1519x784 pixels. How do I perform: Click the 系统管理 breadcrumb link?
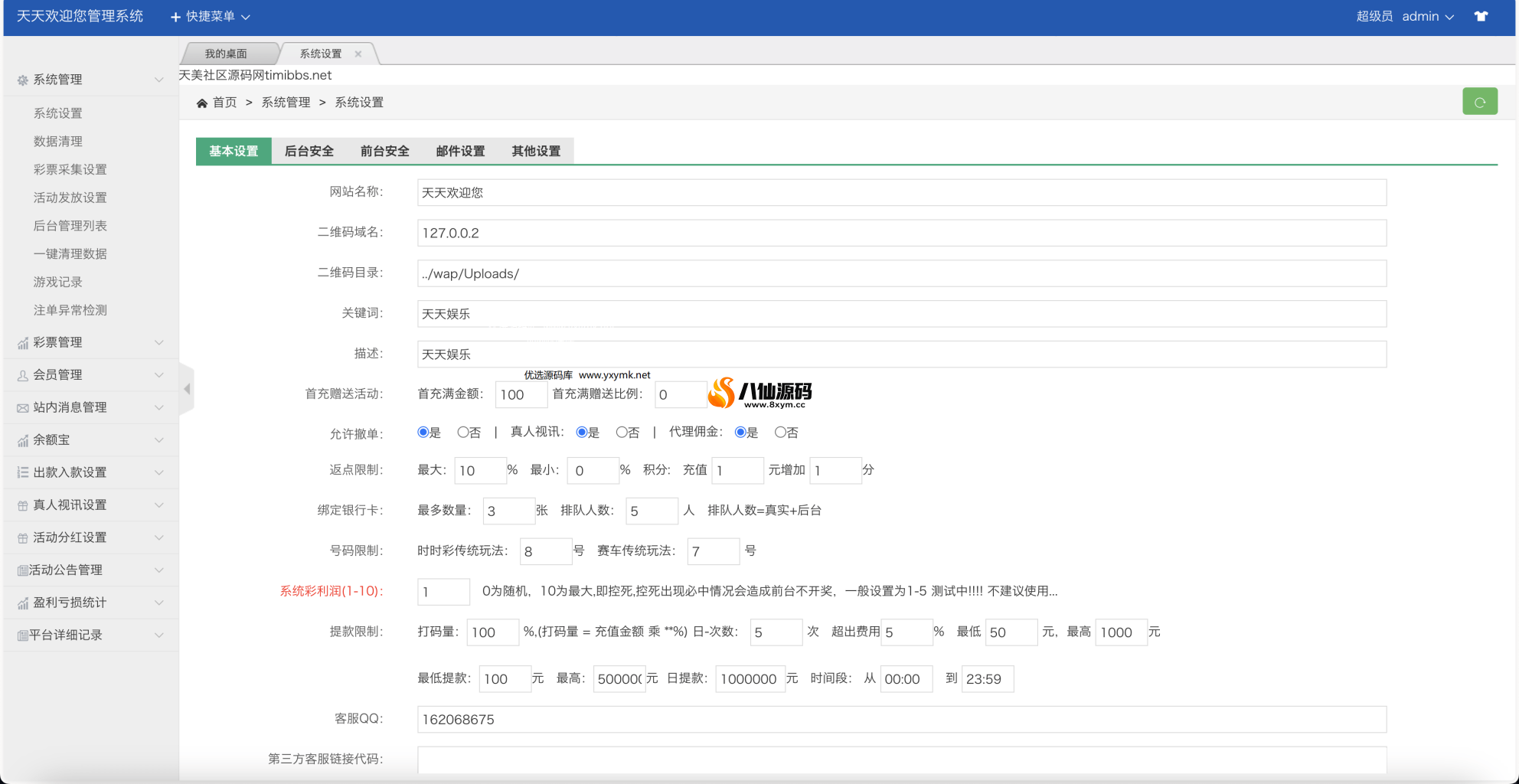285,102
